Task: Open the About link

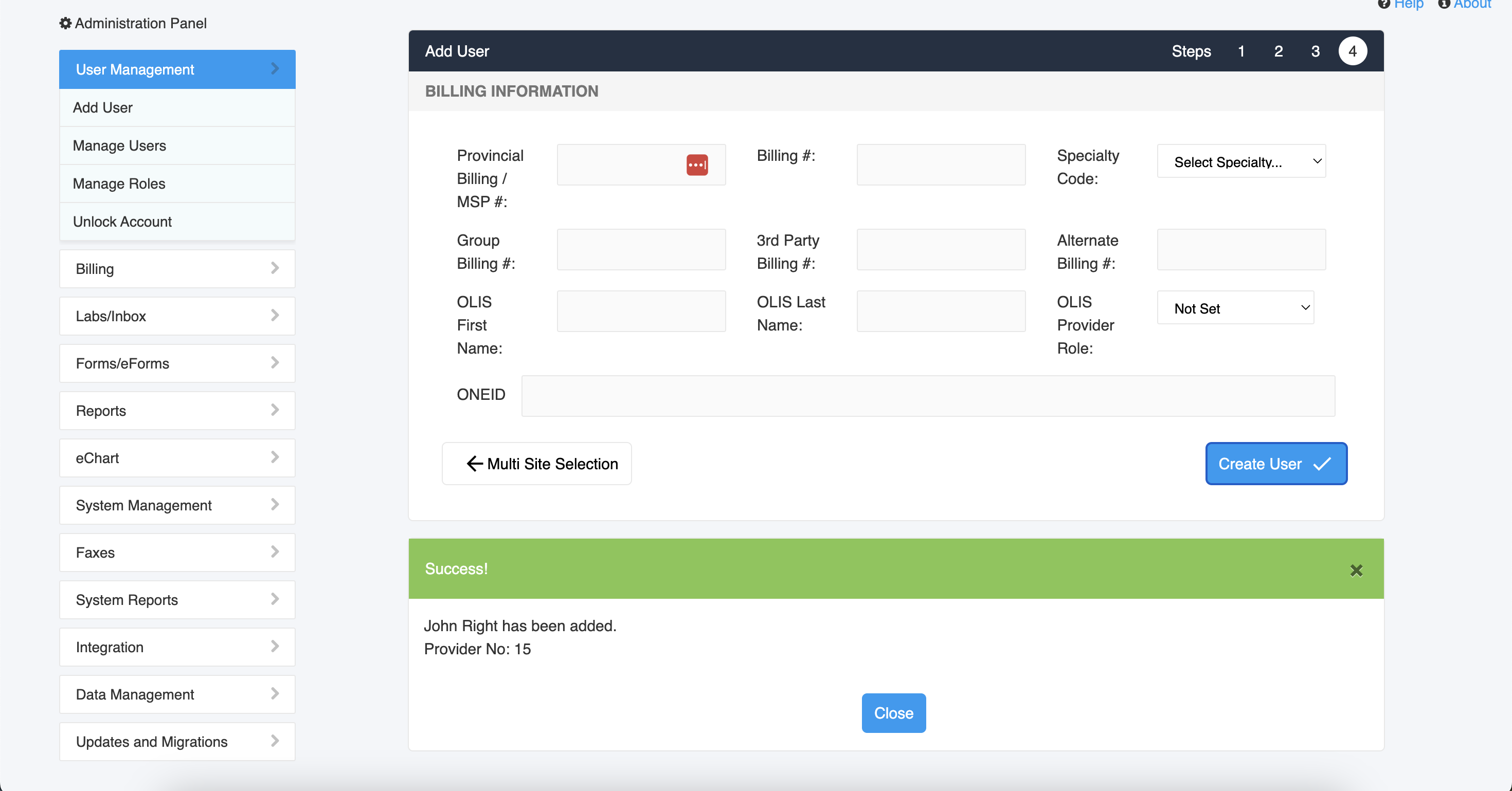Action: point(1472,4)
